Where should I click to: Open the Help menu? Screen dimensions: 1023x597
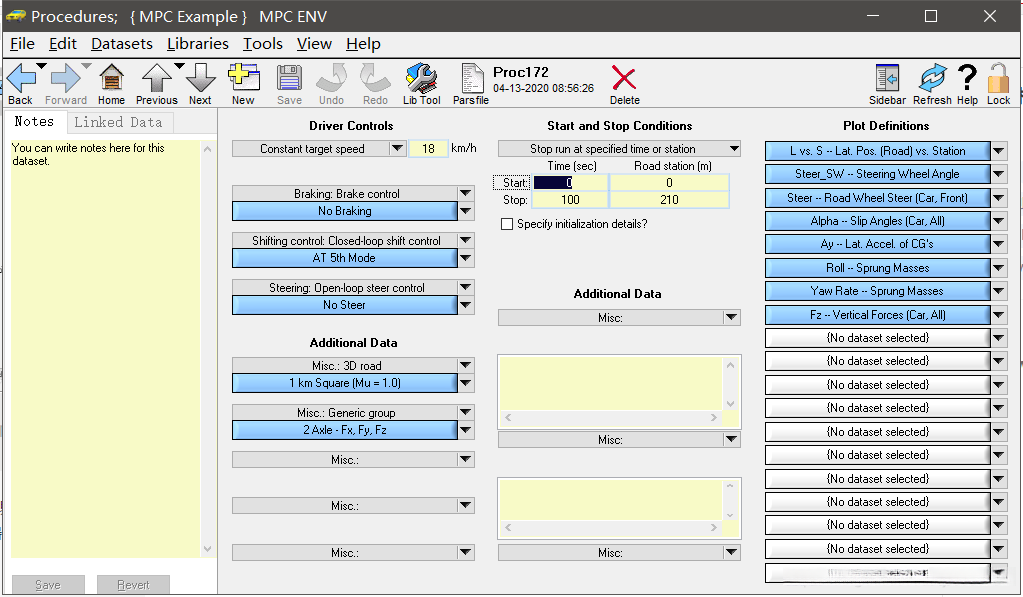363,44
